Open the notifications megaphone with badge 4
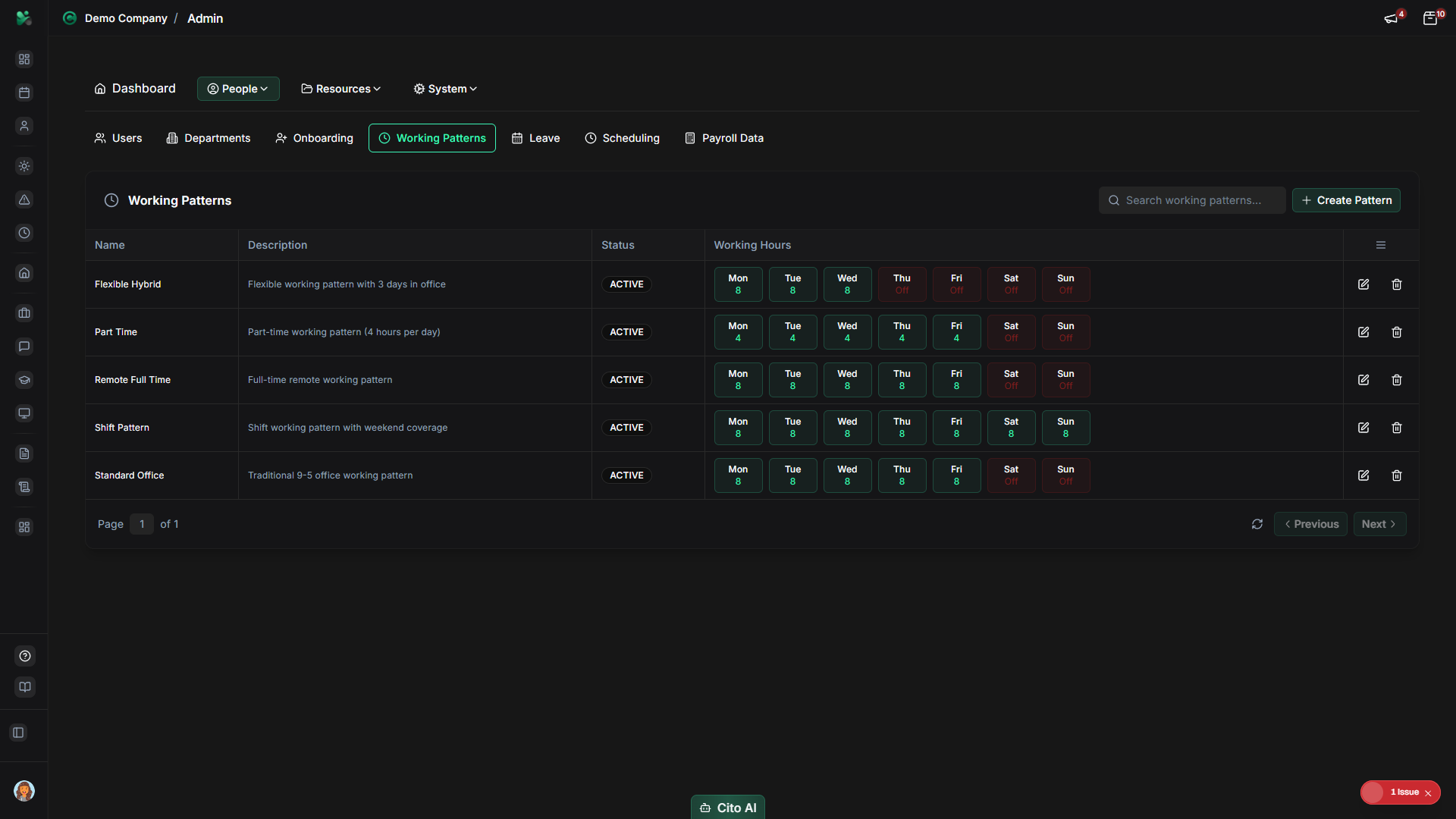Viewport: 1456px width, 819px height. (1392, 18)
